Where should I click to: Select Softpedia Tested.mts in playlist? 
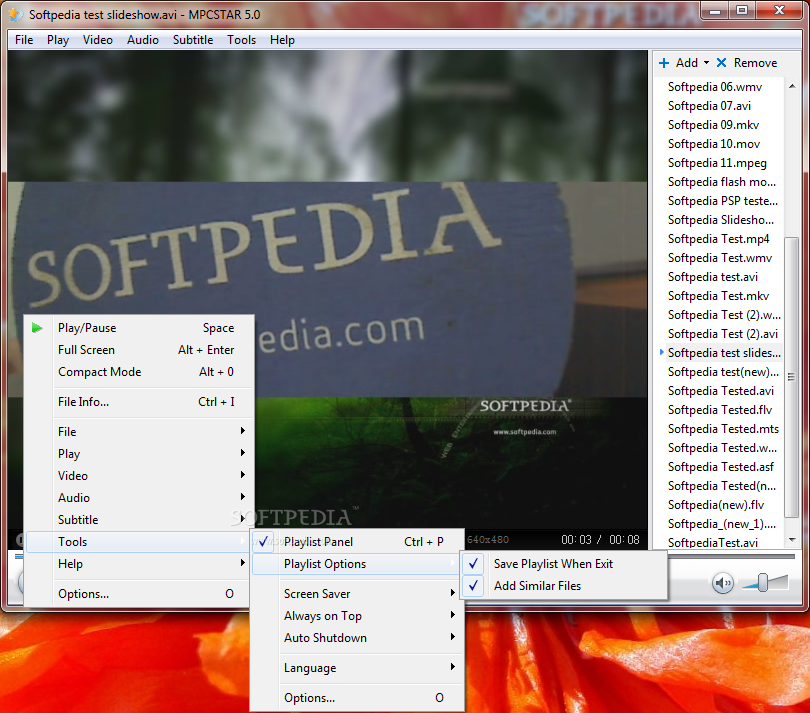click(x=723, y=429)
